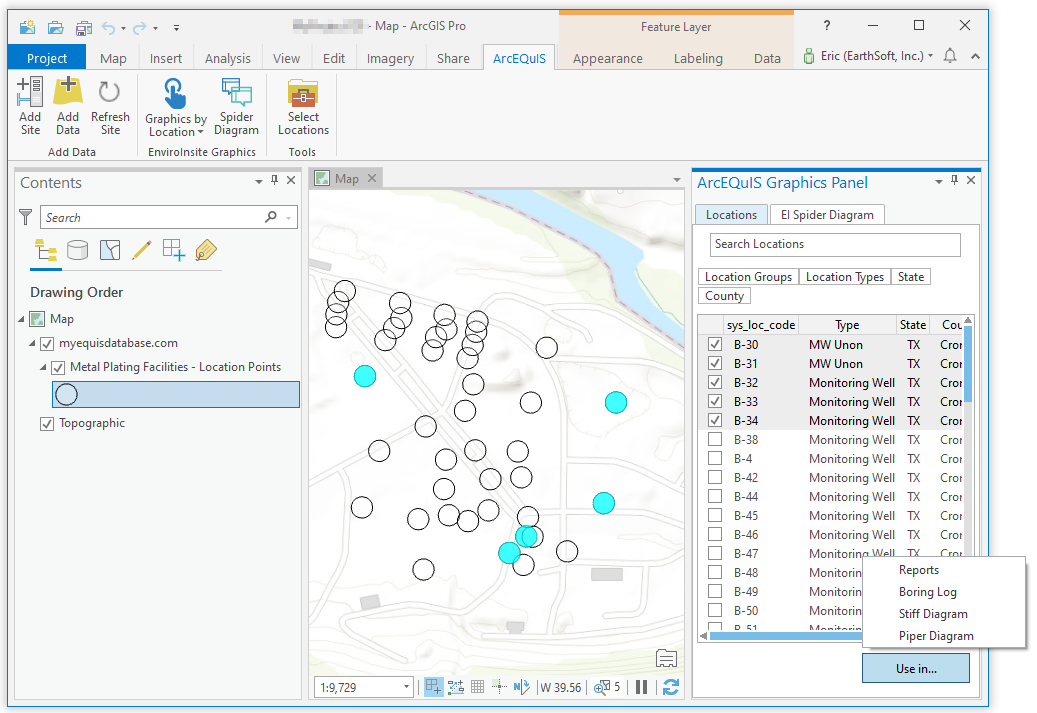Check location B-42
The width and height of the screenshot is (1037, 713).
(x=715, y=477)
